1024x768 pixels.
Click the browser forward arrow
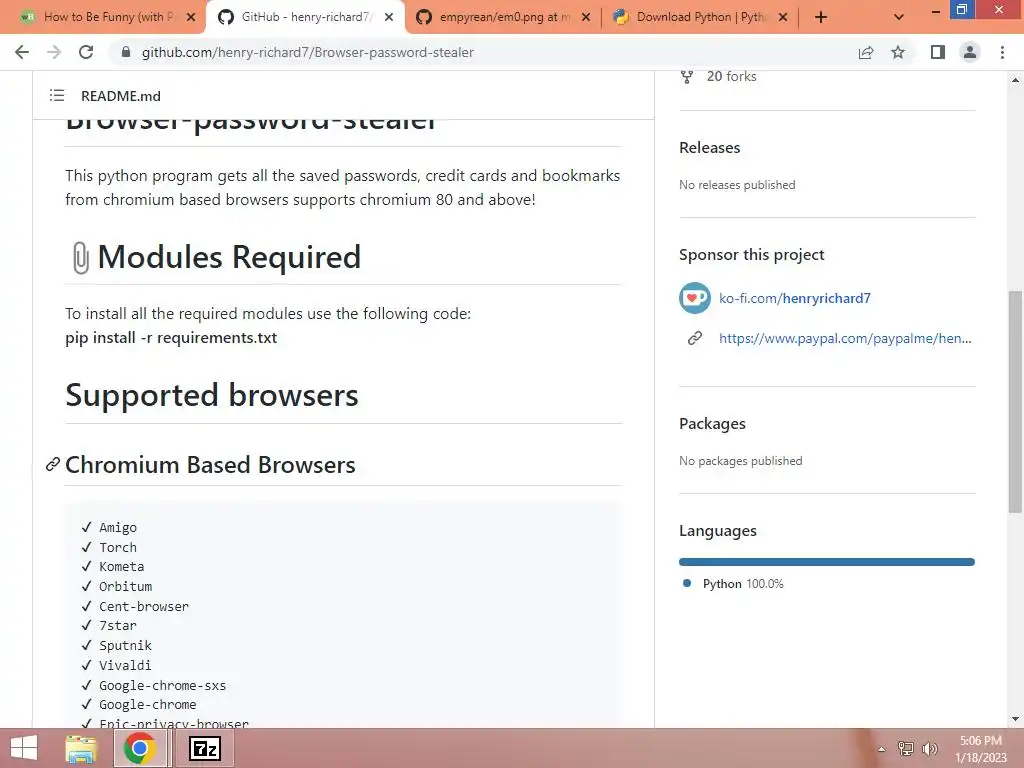(54, 52)
